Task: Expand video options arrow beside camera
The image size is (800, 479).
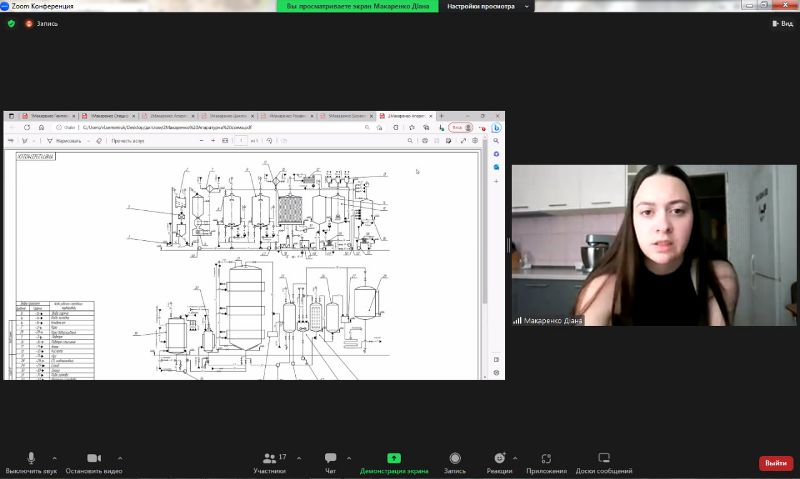Action: (x=120, y=458)
